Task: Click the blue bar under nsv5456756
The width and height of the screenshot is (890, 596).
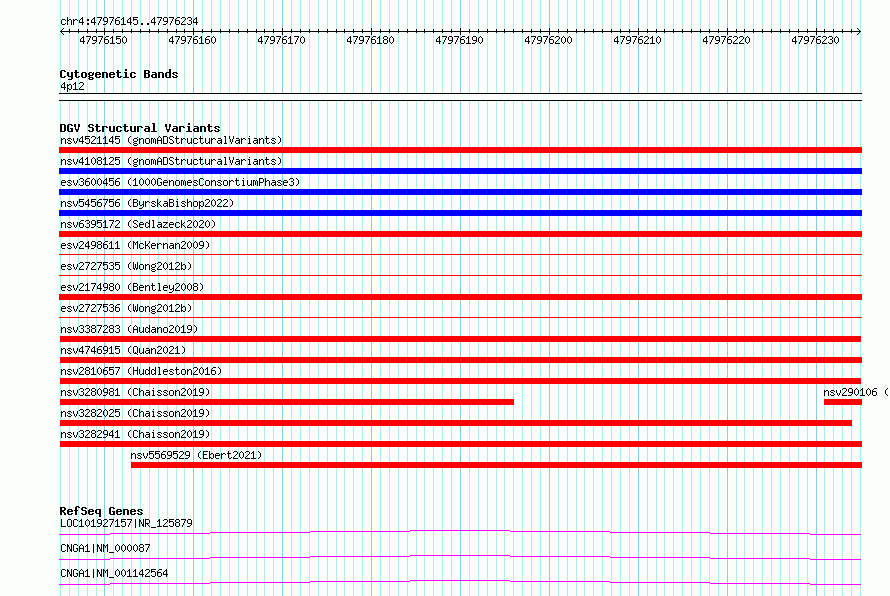Action: [460, 213]
